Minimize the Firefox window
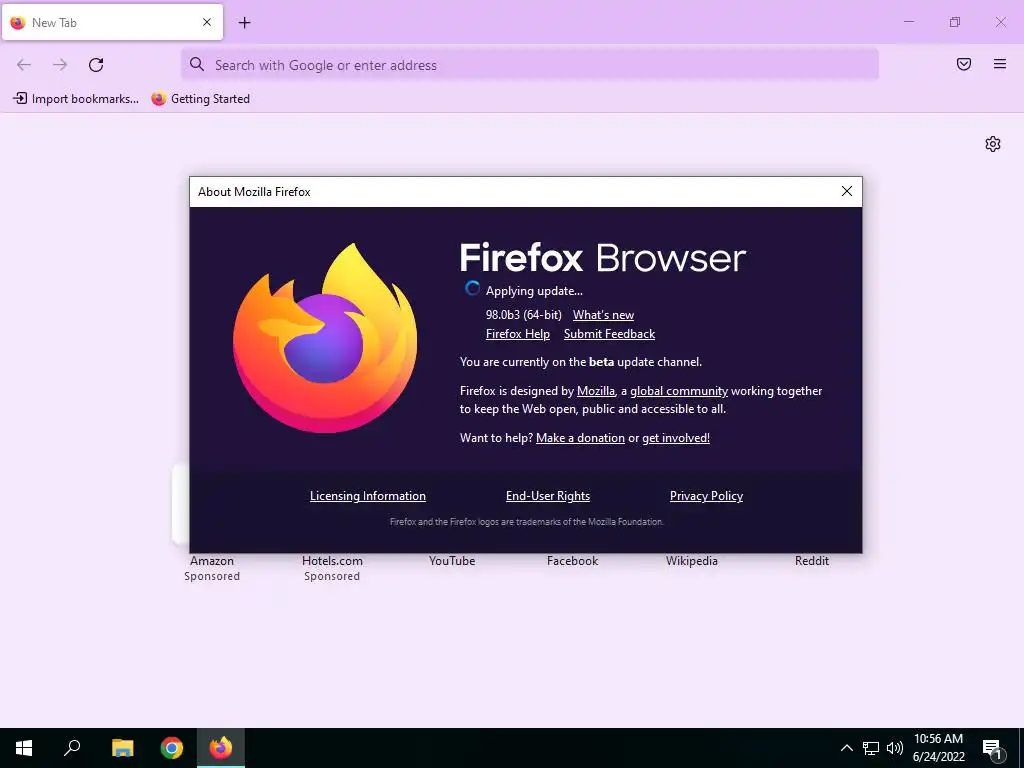The height and width of the screenshot is (768, 1024). 908,22
